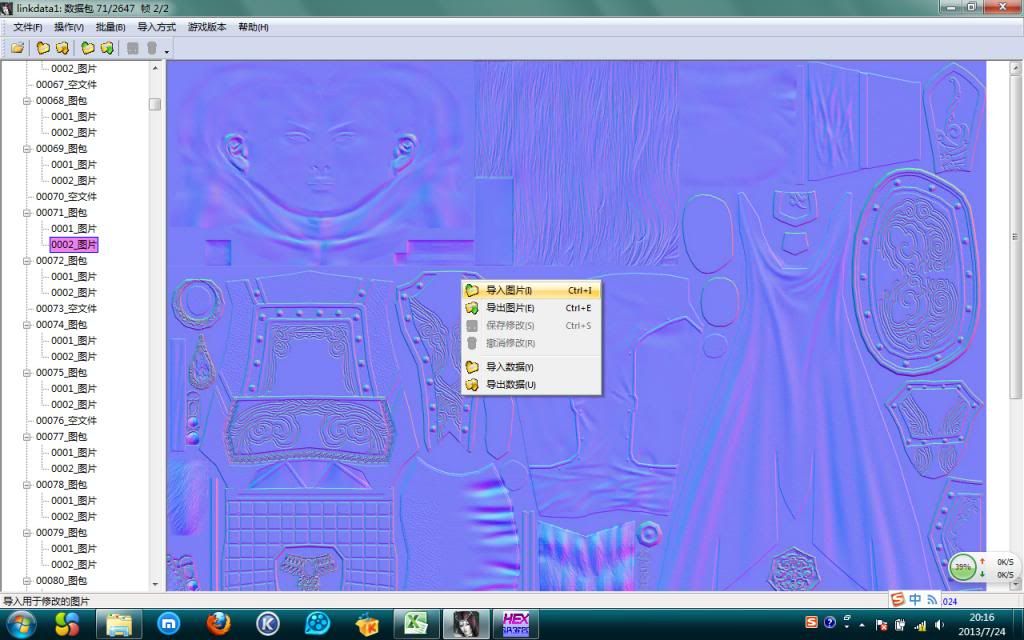Select the 00070_空文件 tree entry

[x=66, y=197]
